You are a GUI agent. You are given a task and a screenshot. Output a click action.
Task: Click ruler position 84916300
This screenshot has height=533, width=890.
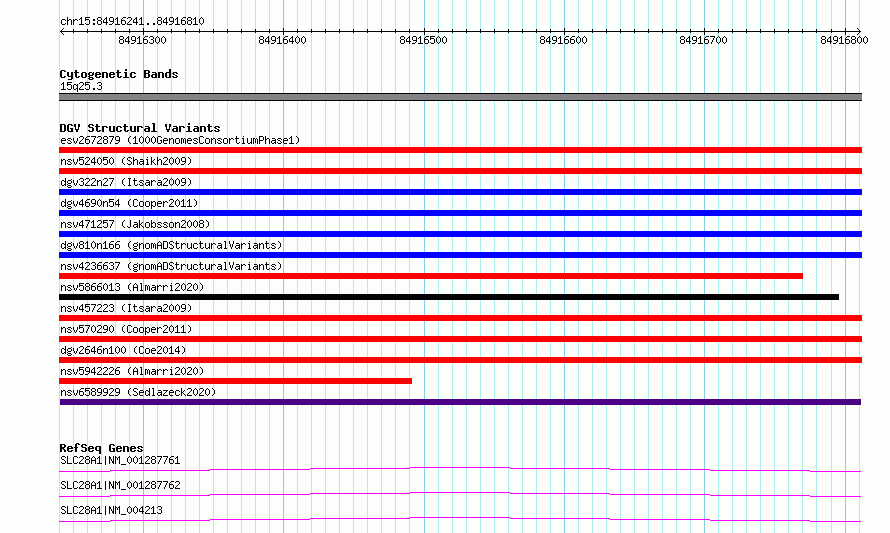coord(142,40)
